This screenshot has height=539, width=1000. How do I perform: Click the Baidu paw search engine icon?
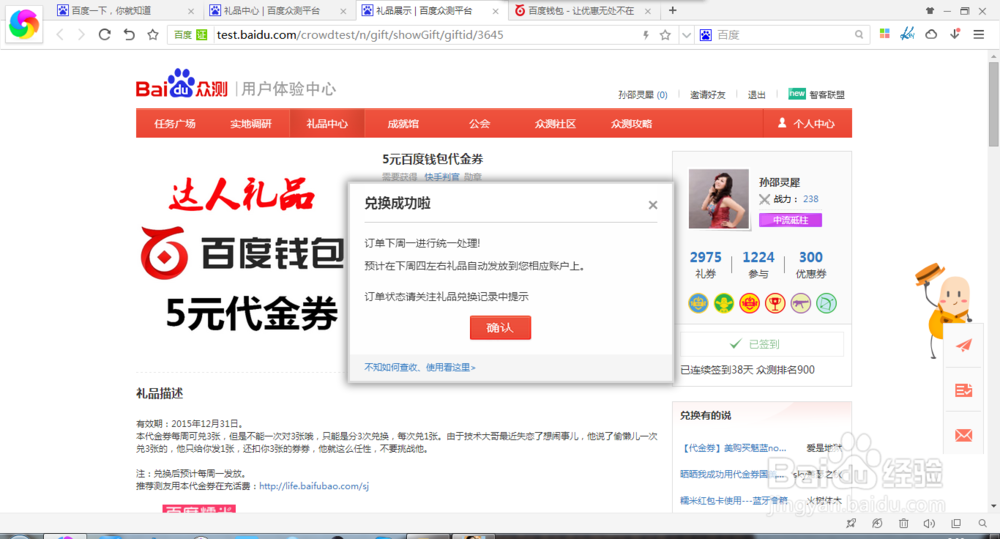(x=705, y=35)
